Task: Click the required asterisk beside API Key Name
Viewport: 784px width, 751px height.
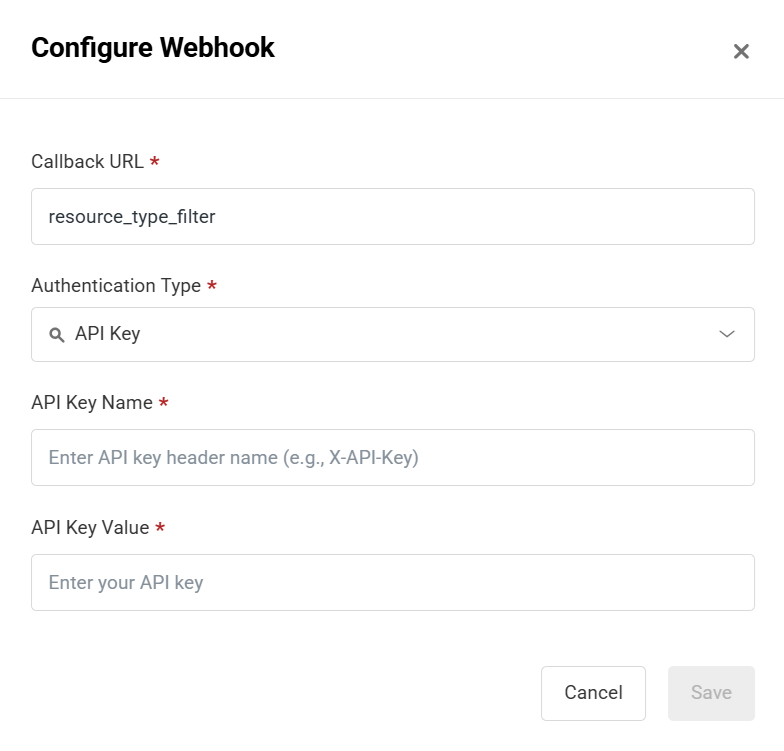Action: pyautogui.click(x=164, y=404)
